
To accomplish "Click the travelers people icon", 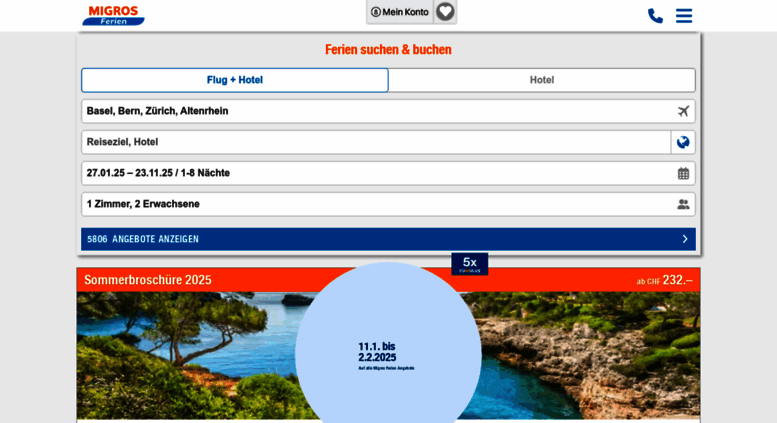I will tap(683, 204).
